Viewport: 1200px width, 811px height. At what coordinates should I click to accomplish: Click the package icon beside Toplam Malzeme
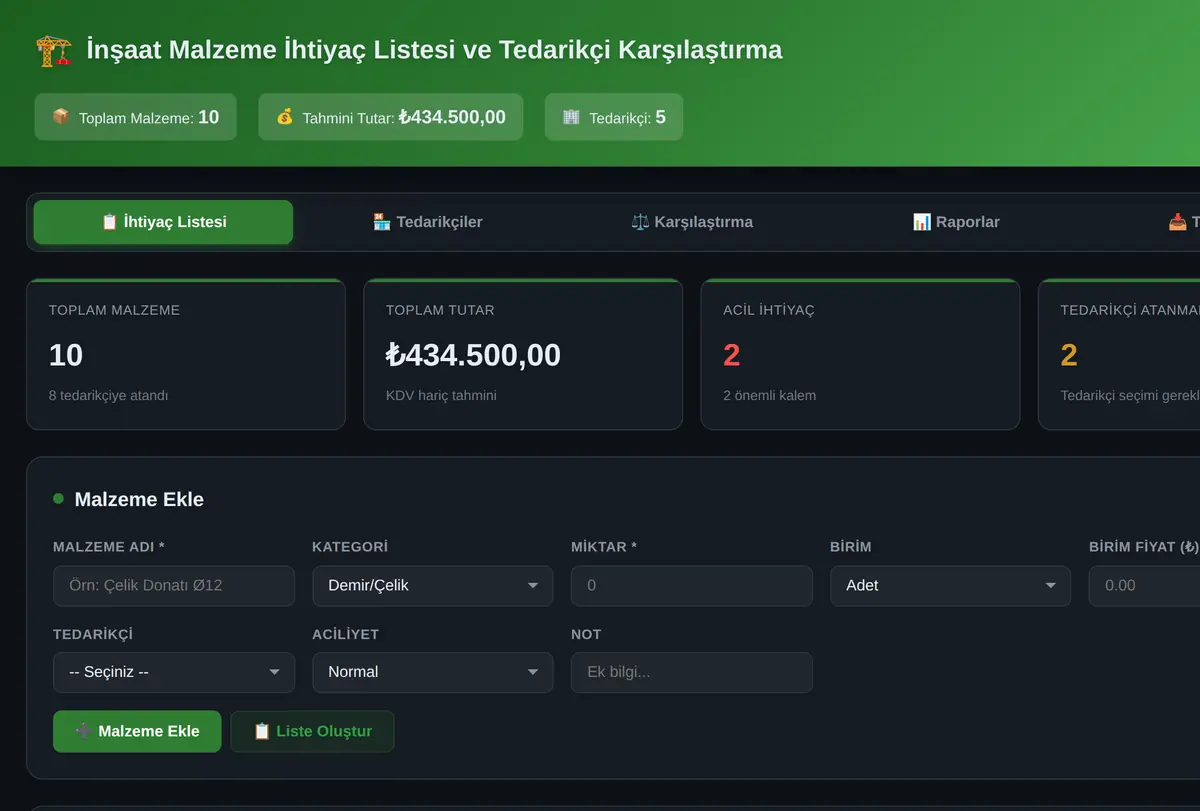pos(61,117)
